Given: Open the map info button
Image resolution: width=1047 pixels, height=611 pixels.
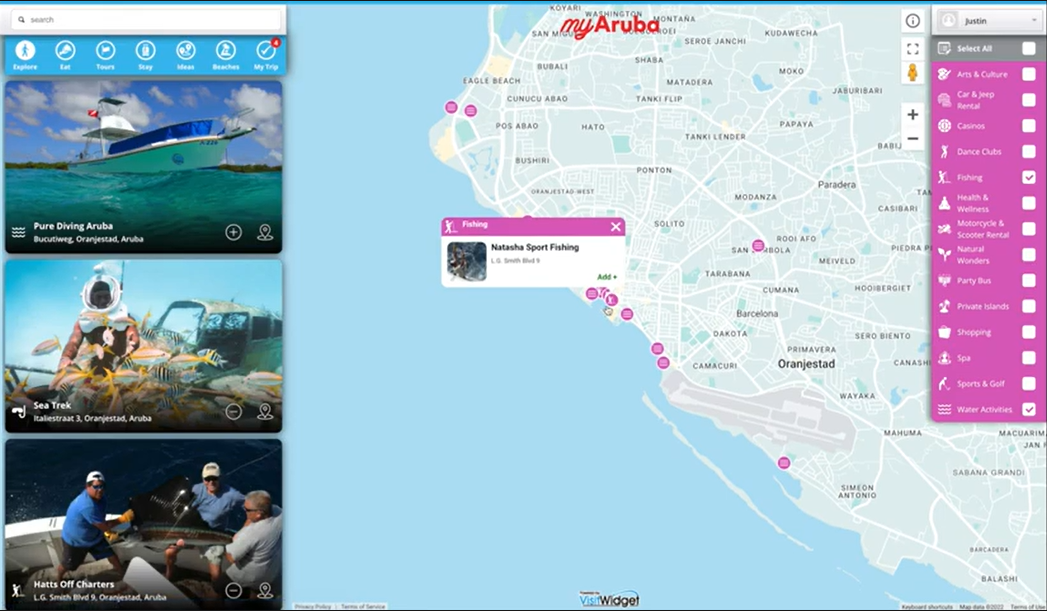Looking at the screenshot, I should click(x=913, y=21).
